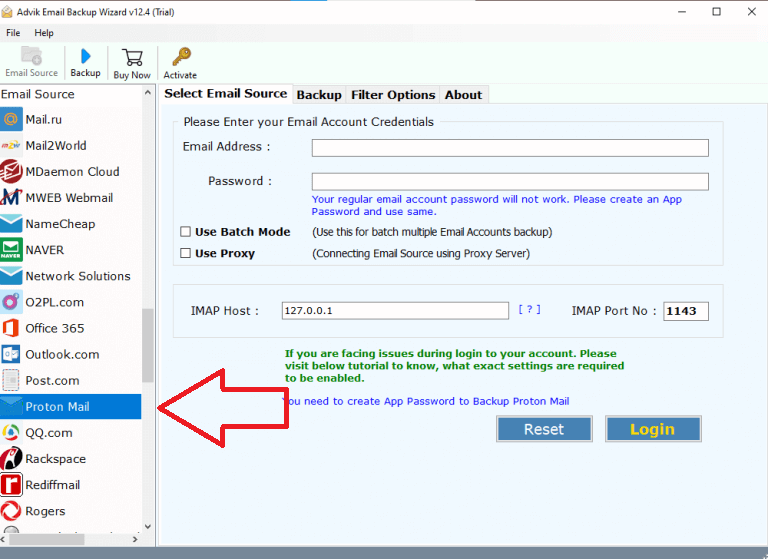The width and height of the screenshot is (768, 559).
Task: Click the IMAP Host field showing 127.0.0.1
Action: pos(395,311)
